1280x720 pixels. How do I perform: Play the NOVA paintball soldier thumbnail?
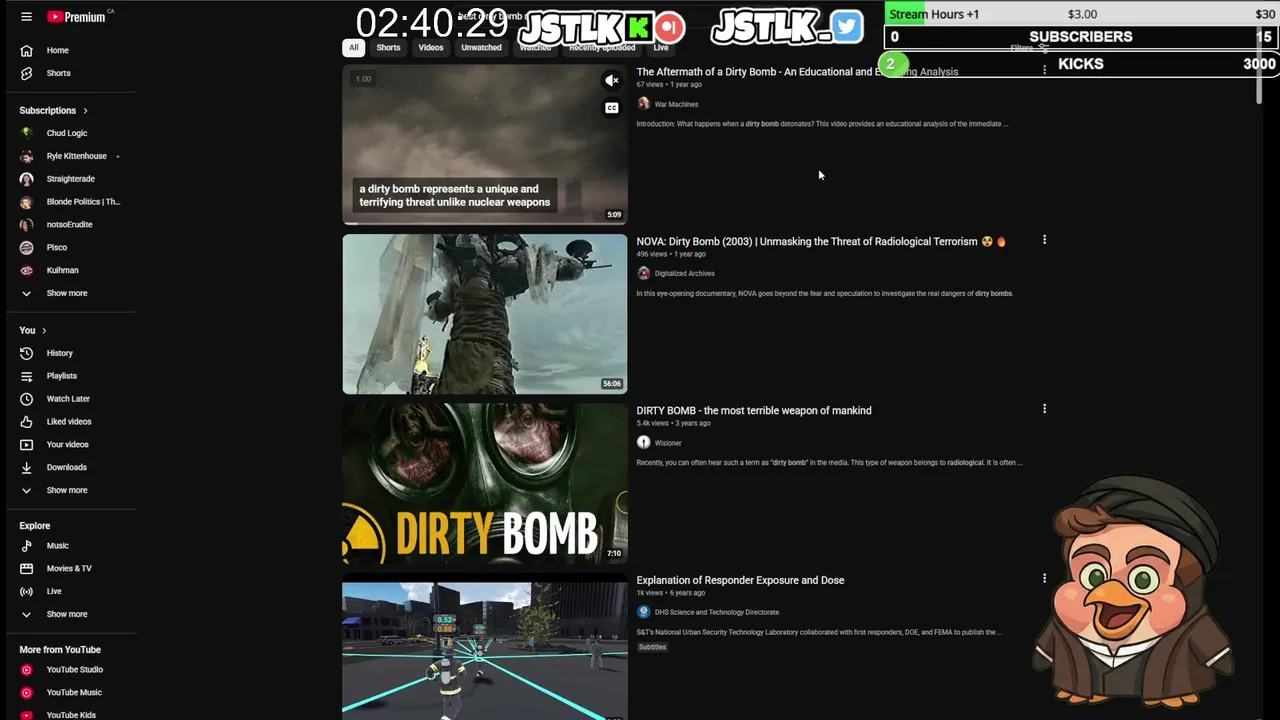[485, 314]
